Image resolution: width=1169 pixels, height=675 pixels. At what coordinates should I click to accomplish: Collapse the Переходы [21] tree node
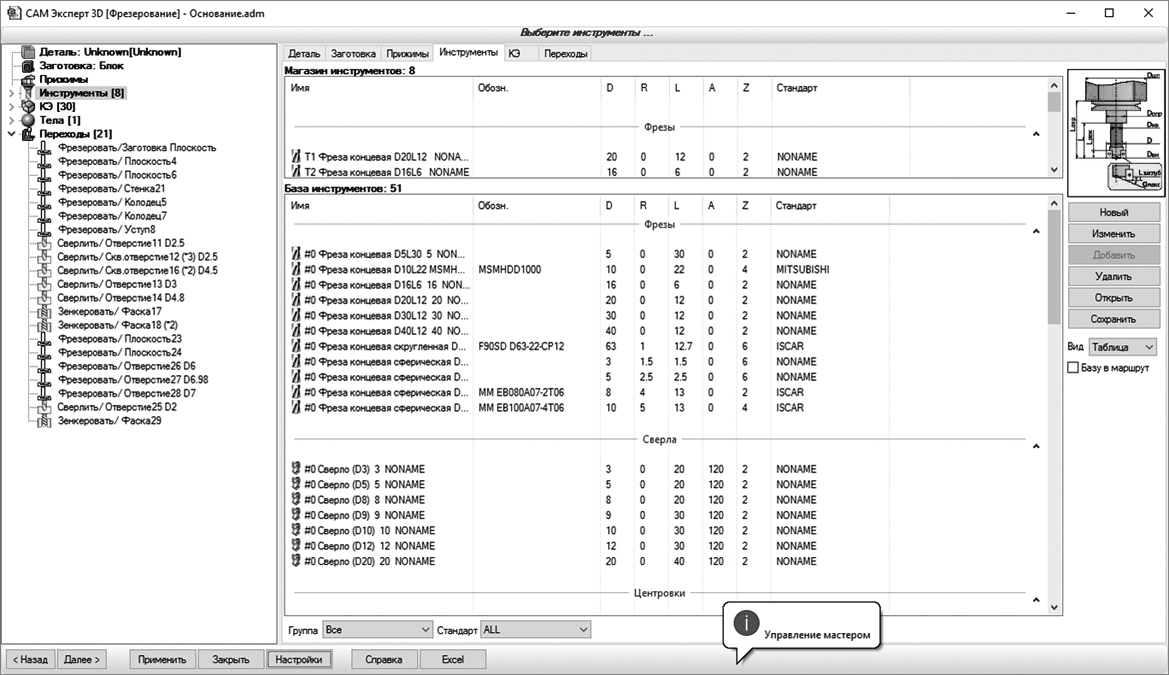[11, 134]
